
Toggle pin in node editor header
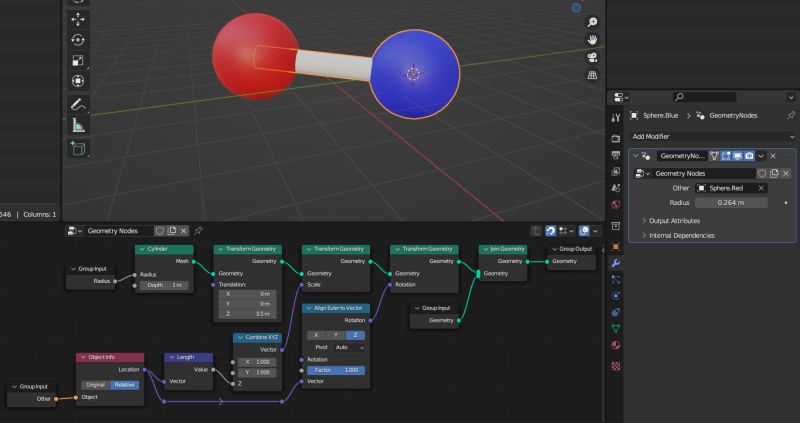pos(198,231)
